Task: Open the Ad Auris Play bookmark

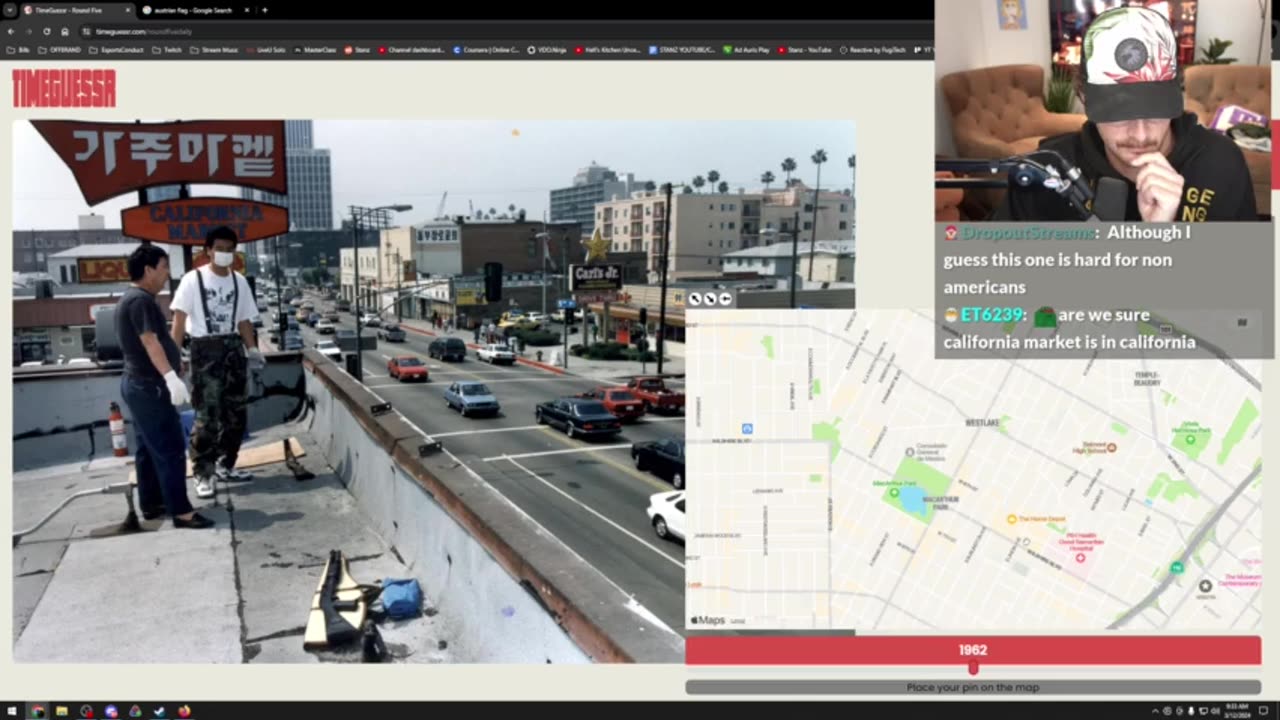Action: tap(746, 49)
